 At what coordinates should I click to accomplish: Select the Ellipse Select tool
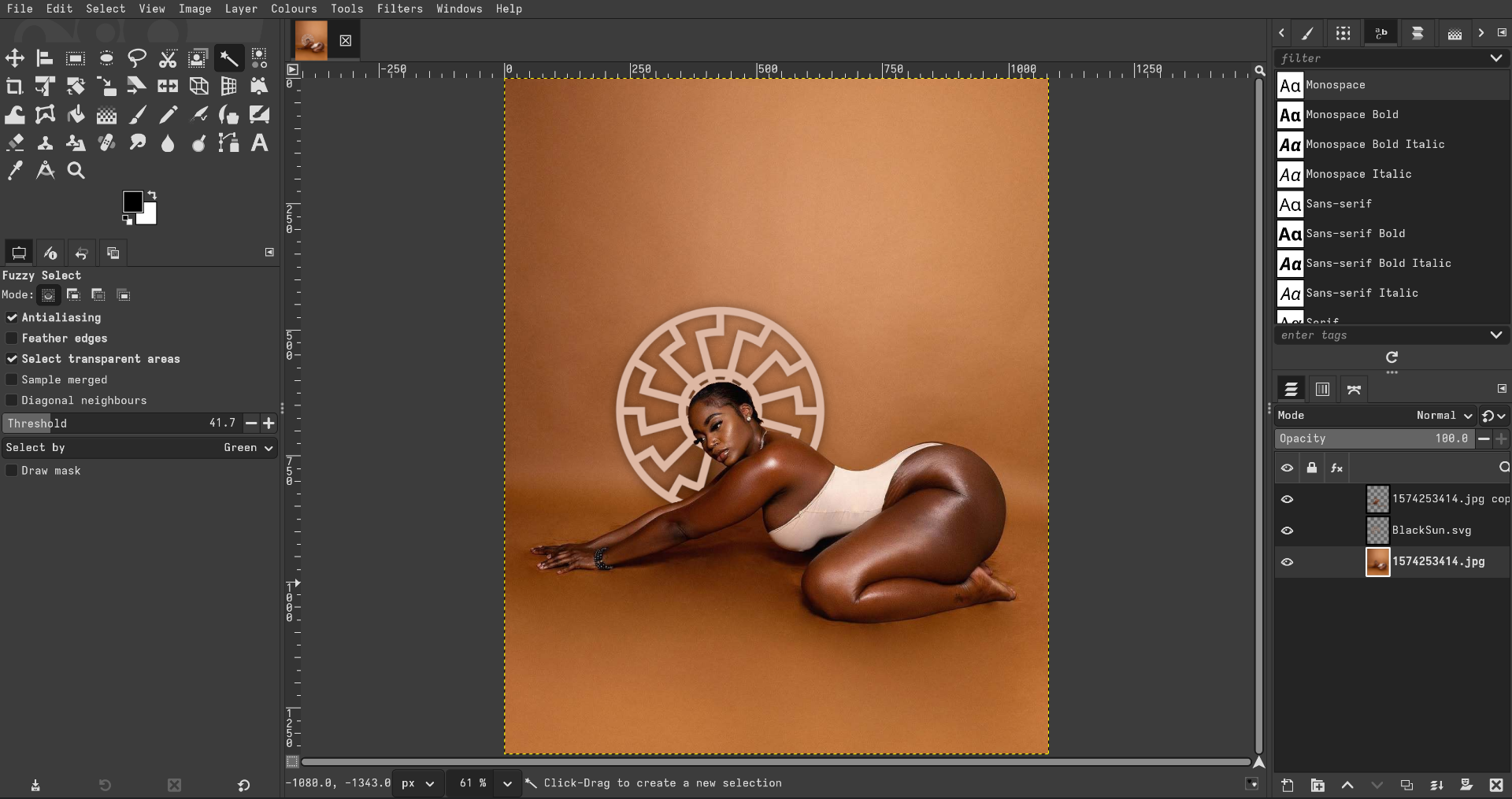click(x=106, y=58)
